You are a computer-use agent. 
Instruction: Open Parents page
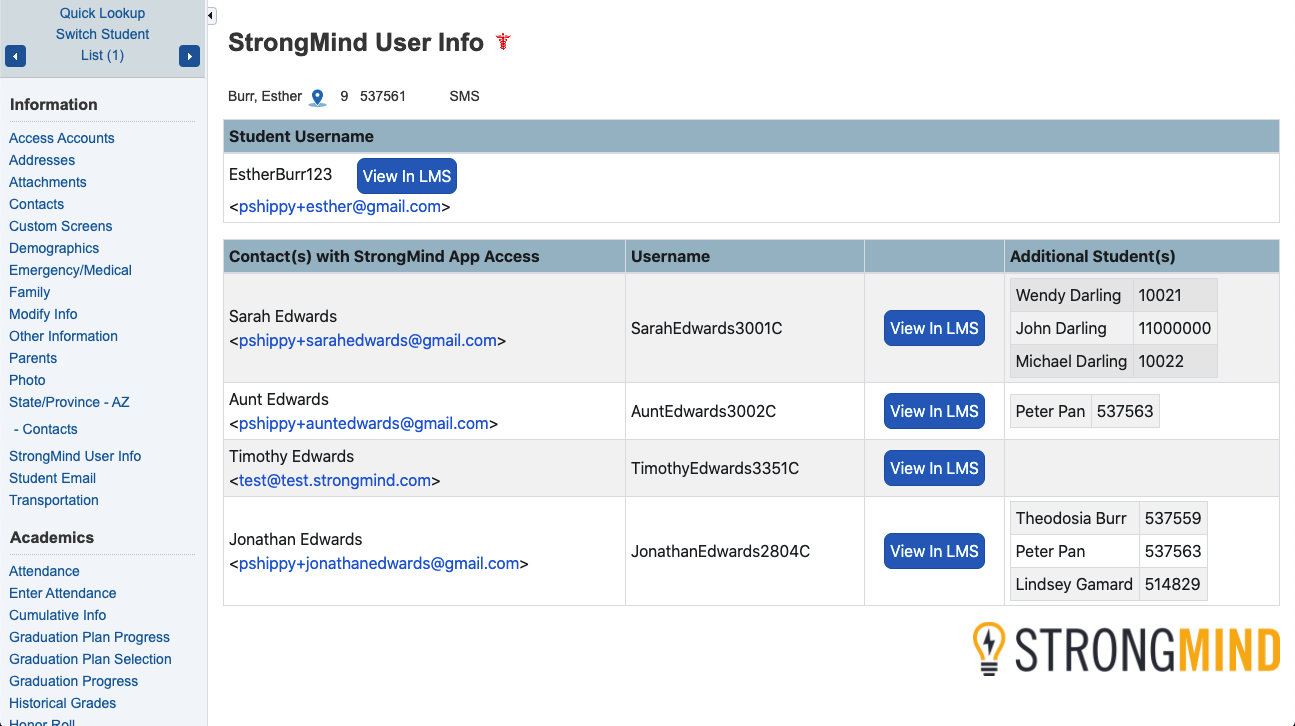[33, 358]
